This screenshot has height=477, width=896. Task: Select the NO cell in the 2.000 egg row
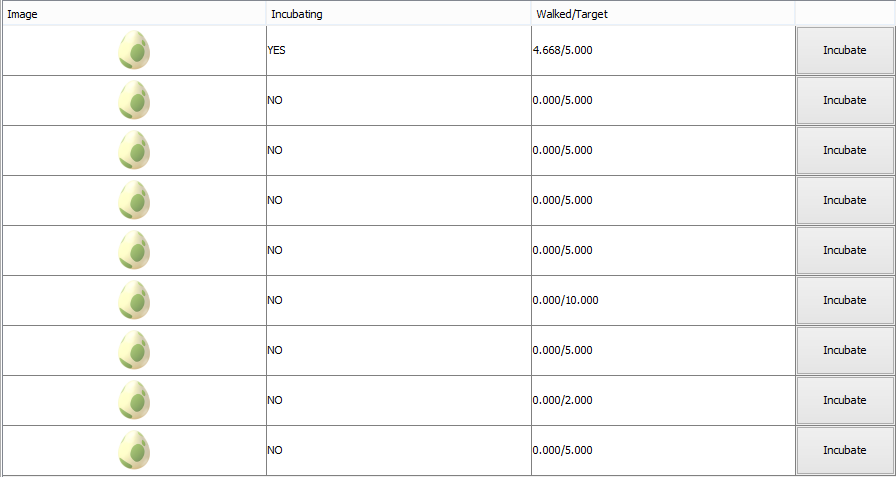click(x=399, y=400)
